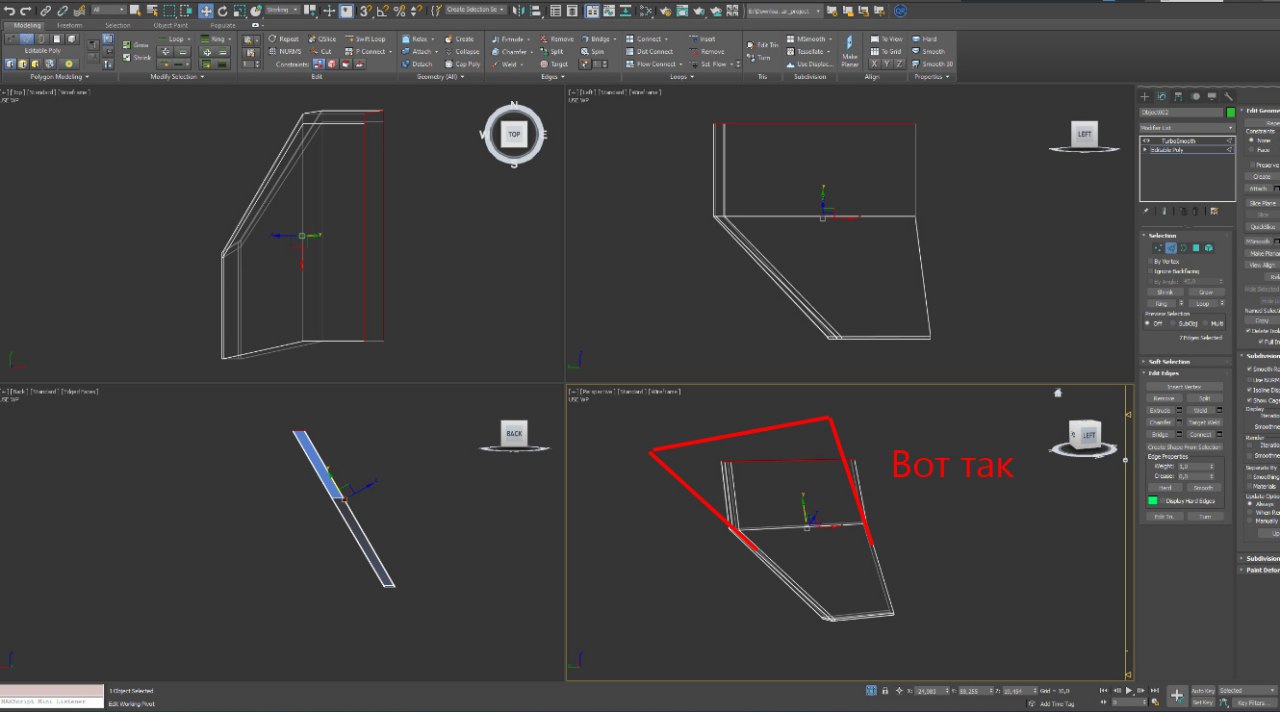The image size is (1280, 712).
Task: Click the green Hard Edges color swatch
Action: coord(1153,500)
